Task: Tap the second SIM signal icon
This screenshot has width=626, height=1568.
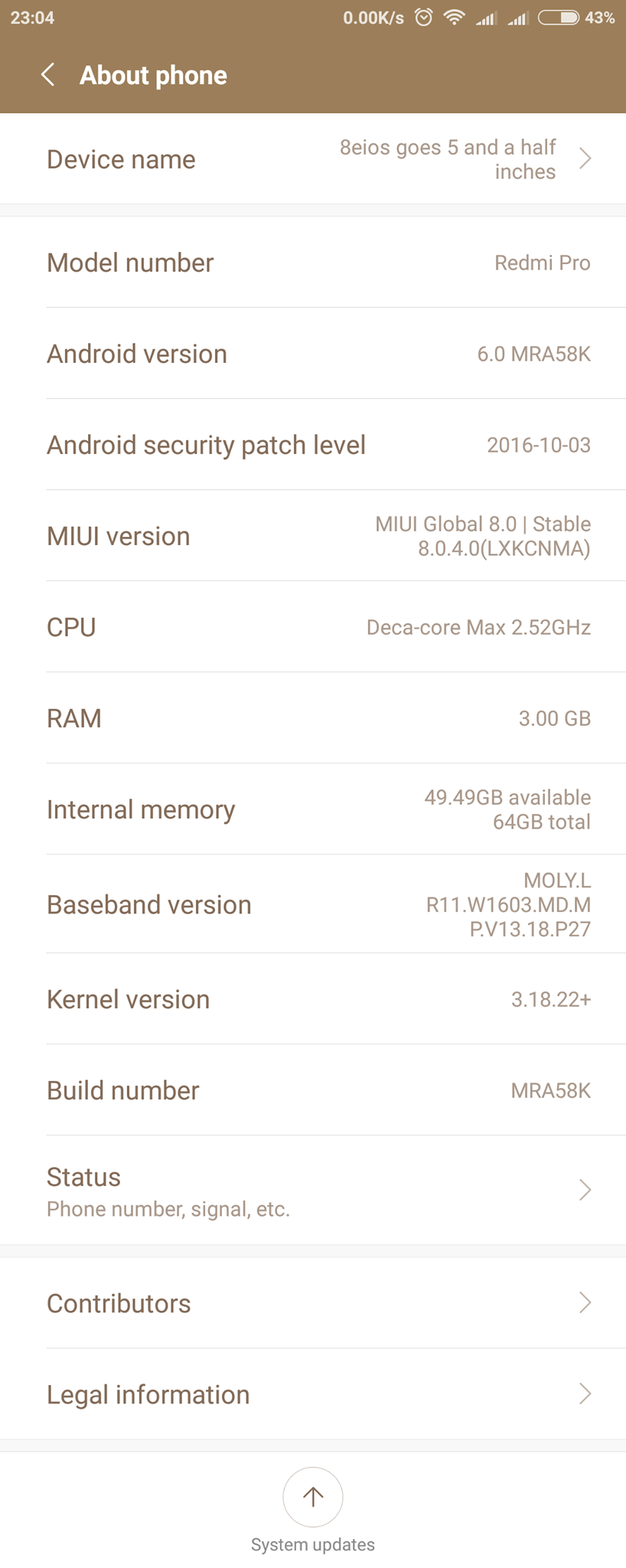Action: pos(518,18)
